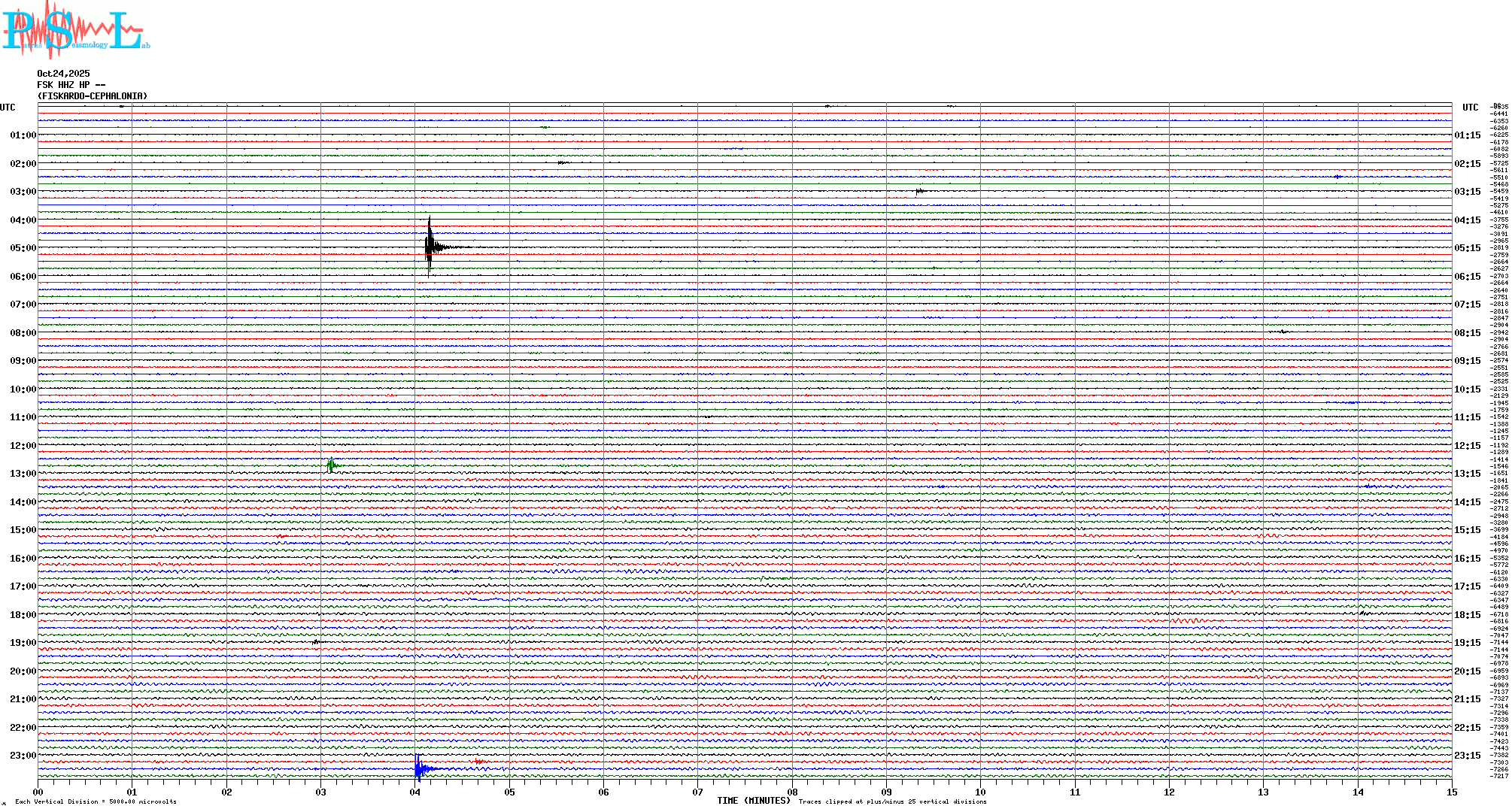Click the 13:00 hour label on the left
1512x812 pixels.
click(23, 474)
